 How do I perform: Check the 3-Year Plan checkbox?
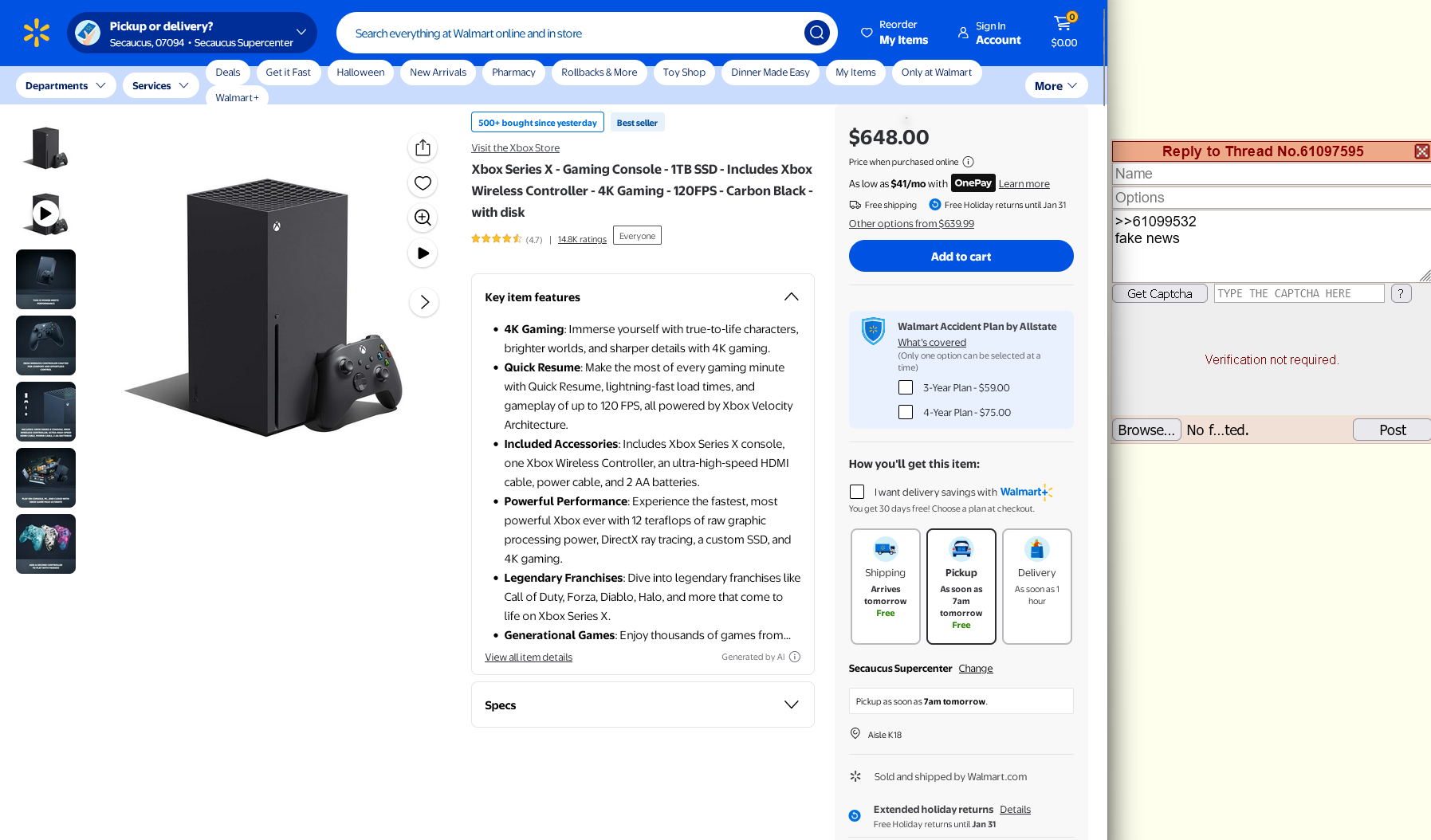pyautogui.click(x=906, y=387)
